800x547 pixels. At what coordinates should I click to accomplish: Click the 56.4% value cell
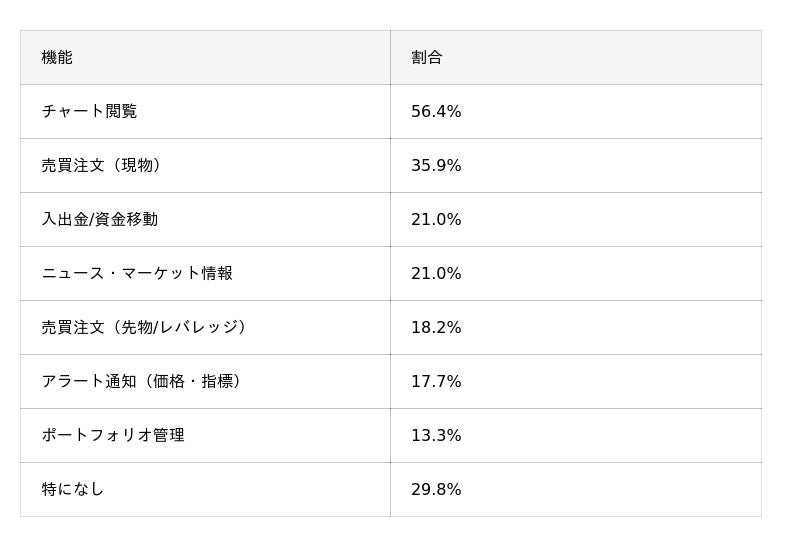coord(436,112)
